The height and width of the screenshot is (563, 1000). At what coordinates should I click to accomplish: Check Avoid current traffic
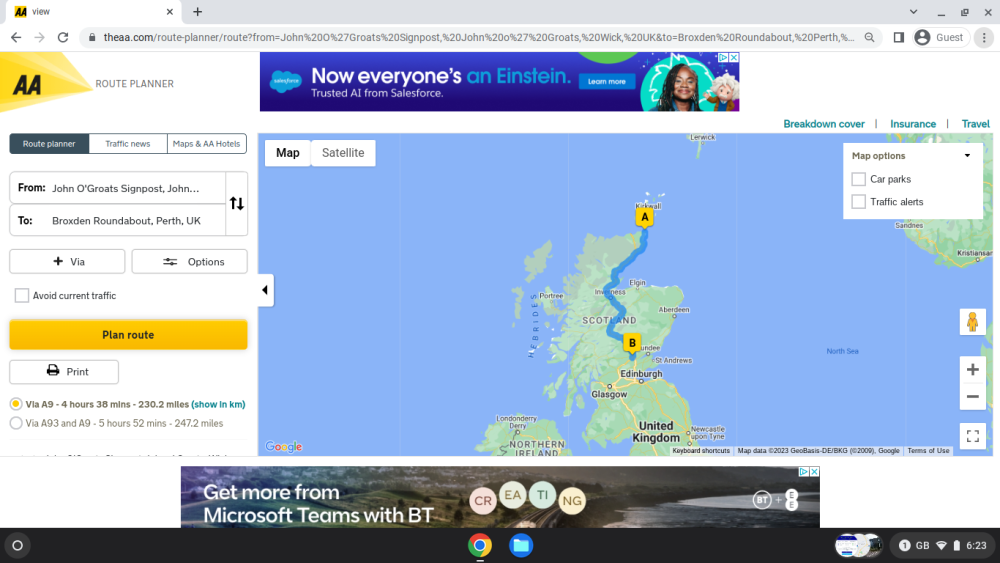click(x=22, y=296)
